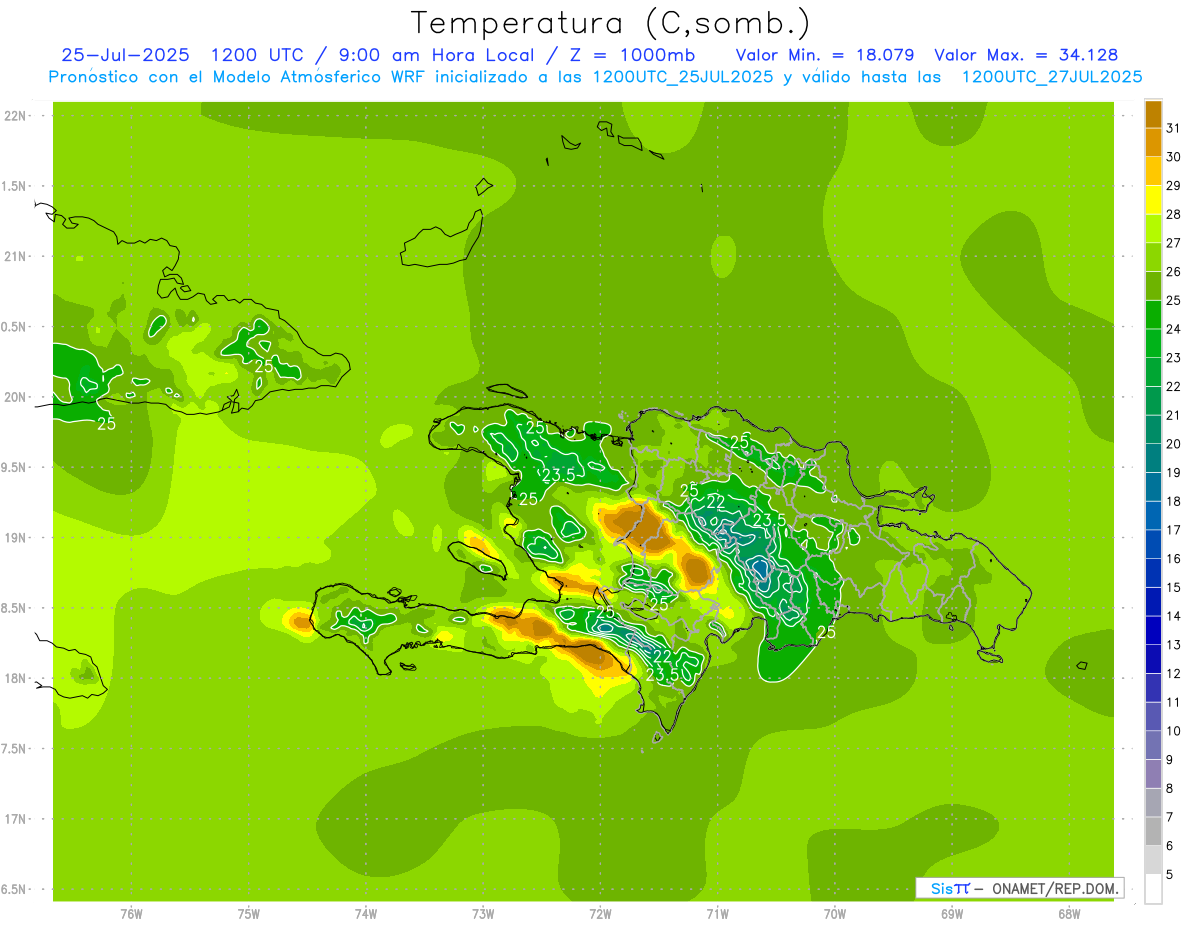Click the dark orange swatch above legend 31
This screenshot has width=1200, height=927.
tap(1153, 114)
